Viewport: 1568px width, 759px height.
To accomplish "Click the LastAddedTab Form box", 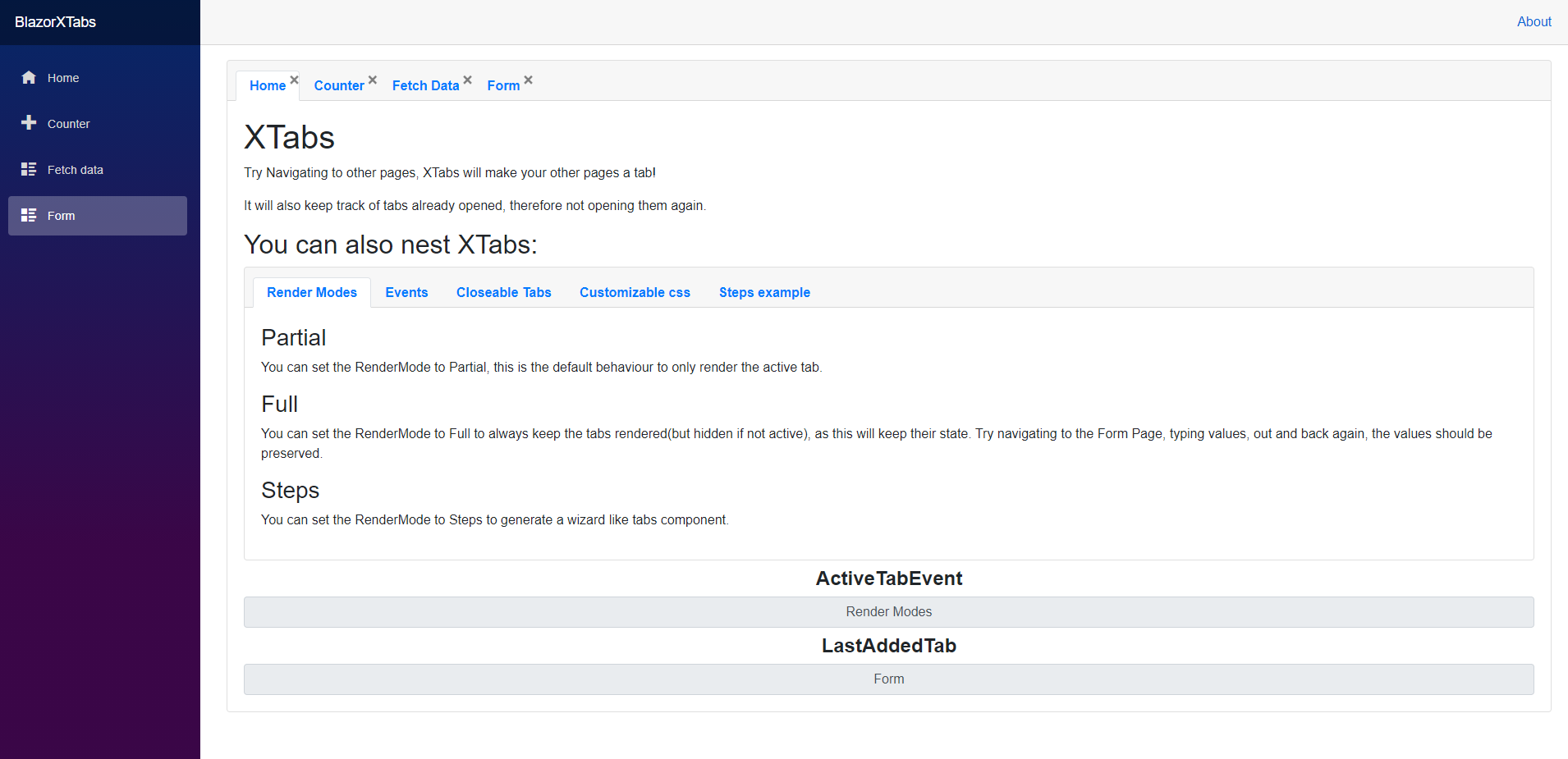I will (x=888, y=679).
